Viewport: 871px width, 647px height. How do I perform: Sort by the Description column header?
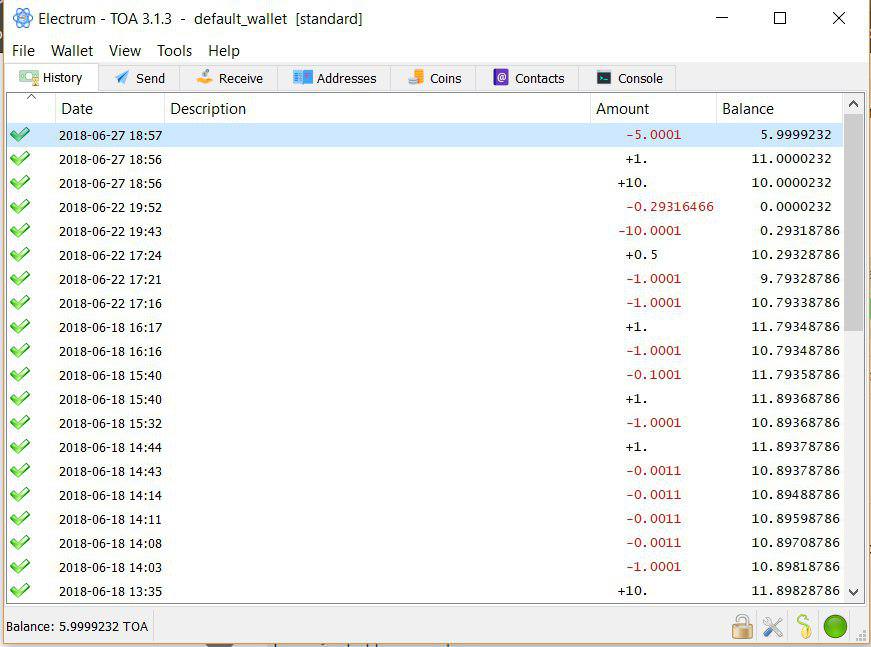[377, 108]
